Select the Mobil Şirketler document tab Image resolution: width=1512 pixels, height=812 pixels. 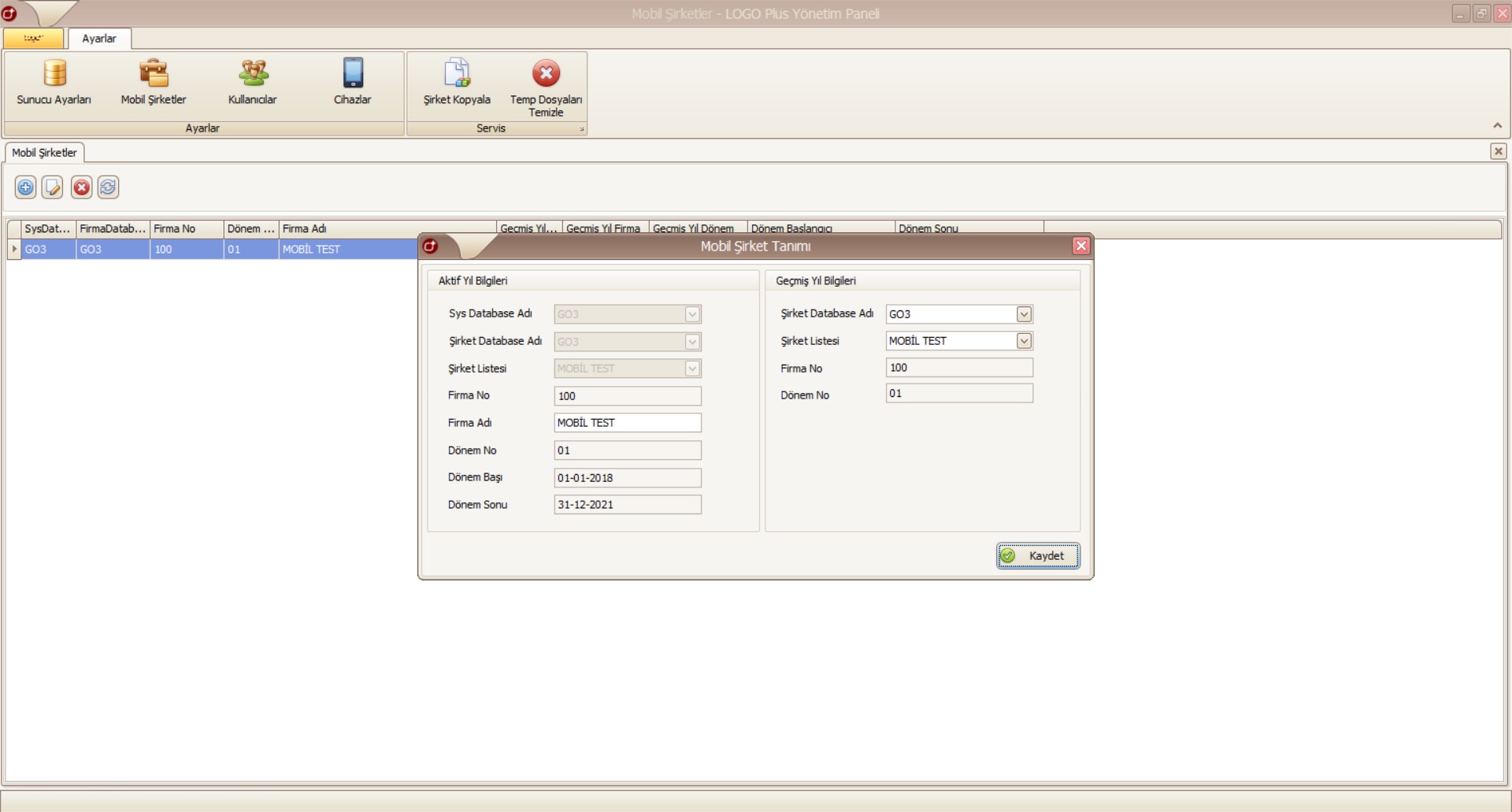pos(45,153)
